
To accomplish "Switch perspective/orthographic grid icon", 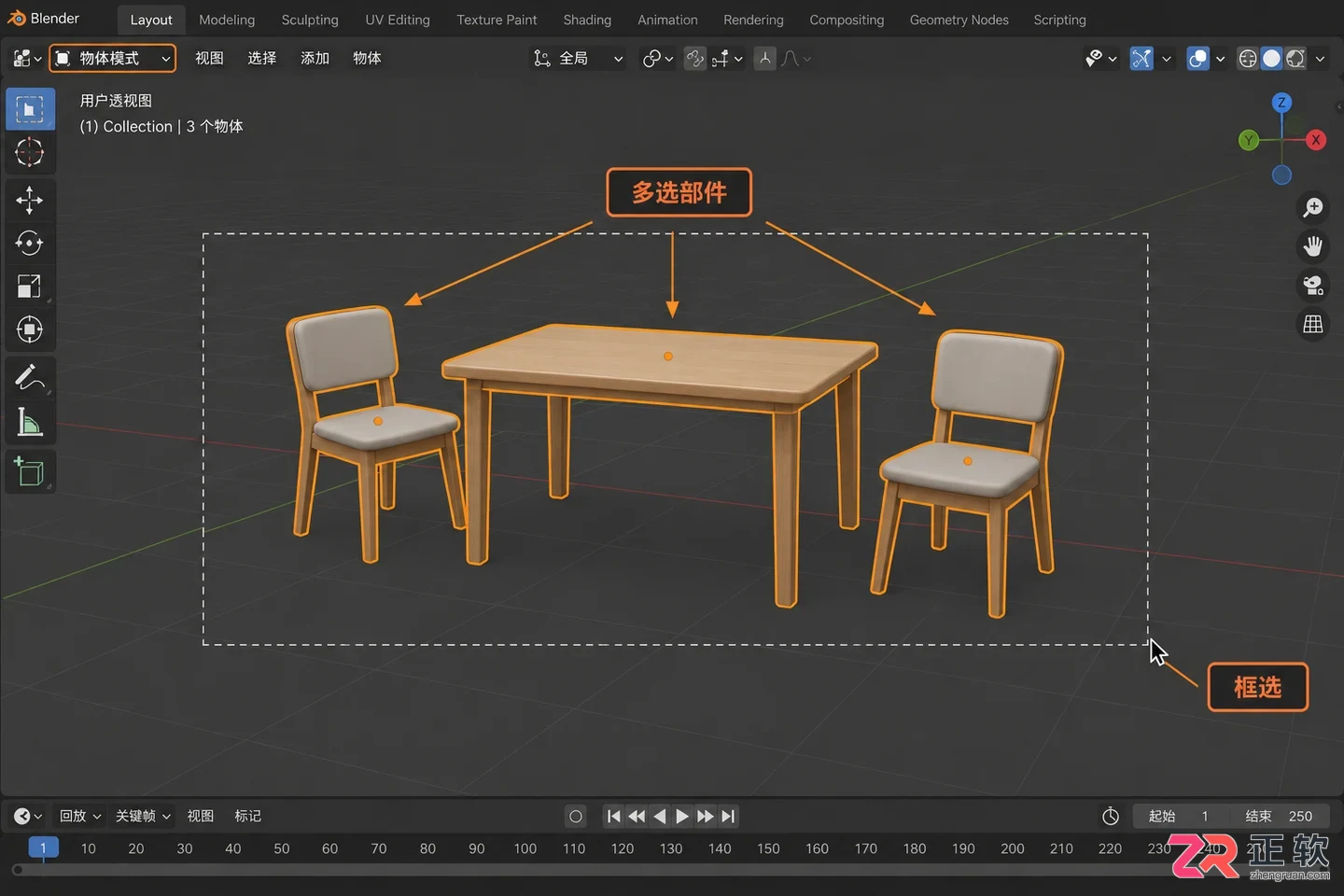I will coord(1313,324).
